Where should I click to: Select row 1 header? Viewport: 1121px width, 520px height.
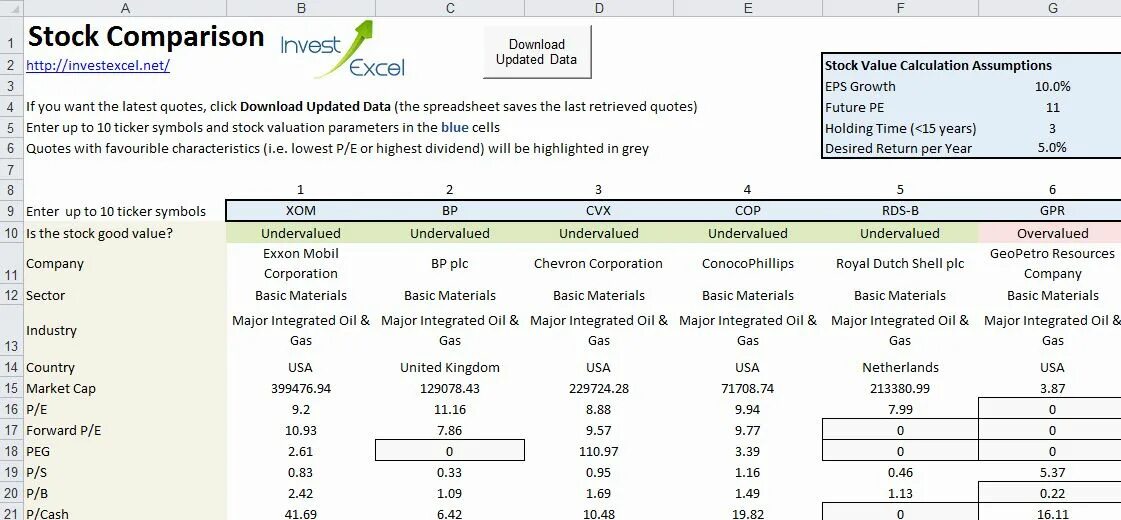[11, 37]
